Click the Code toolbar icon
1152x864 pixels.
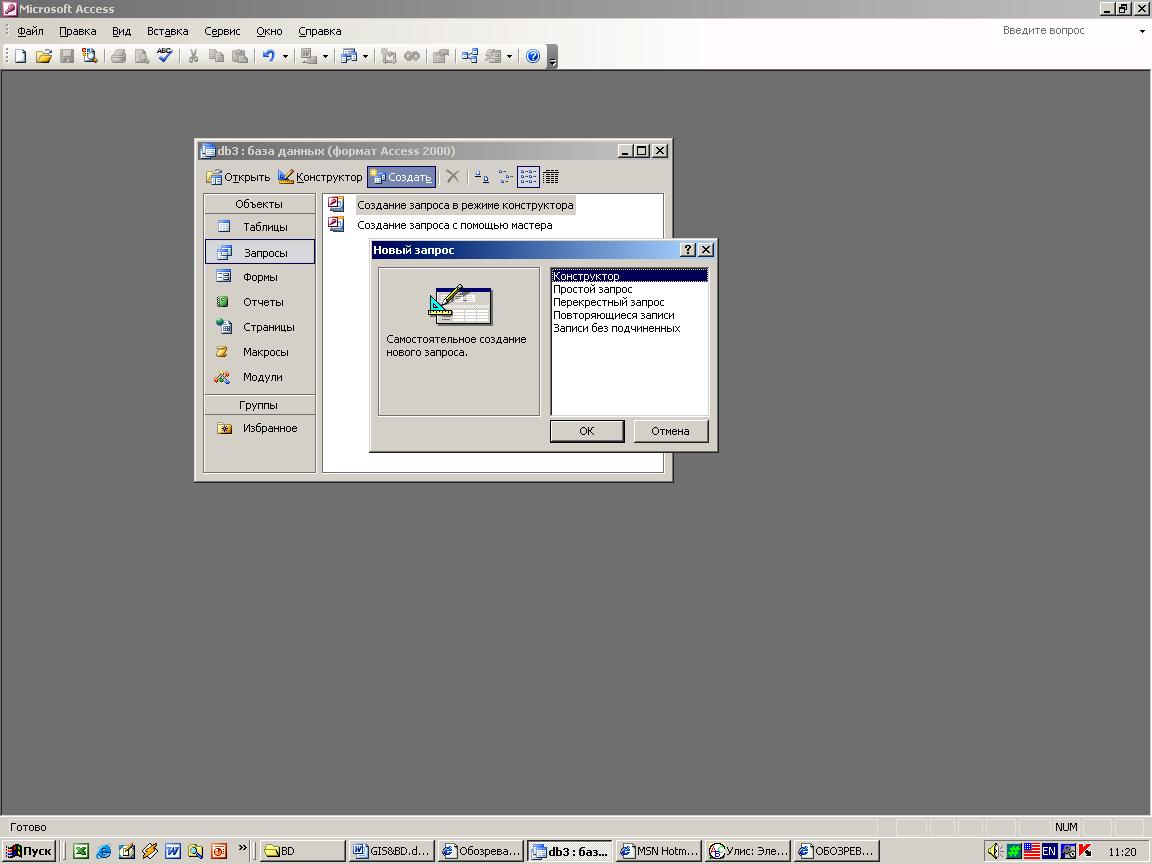tap(389, 56)
